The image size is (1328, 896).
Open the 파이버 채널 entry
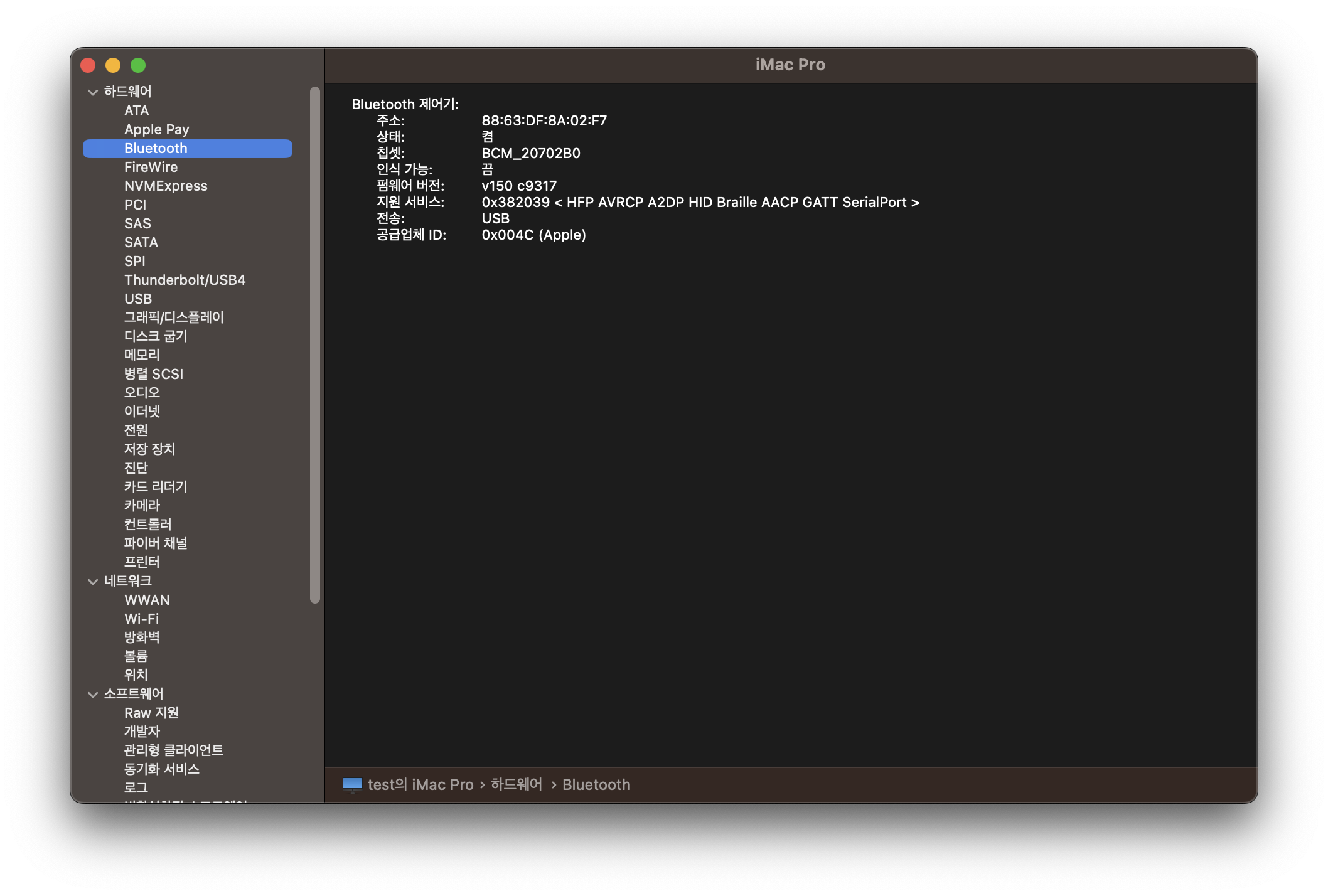coord(156,543)
